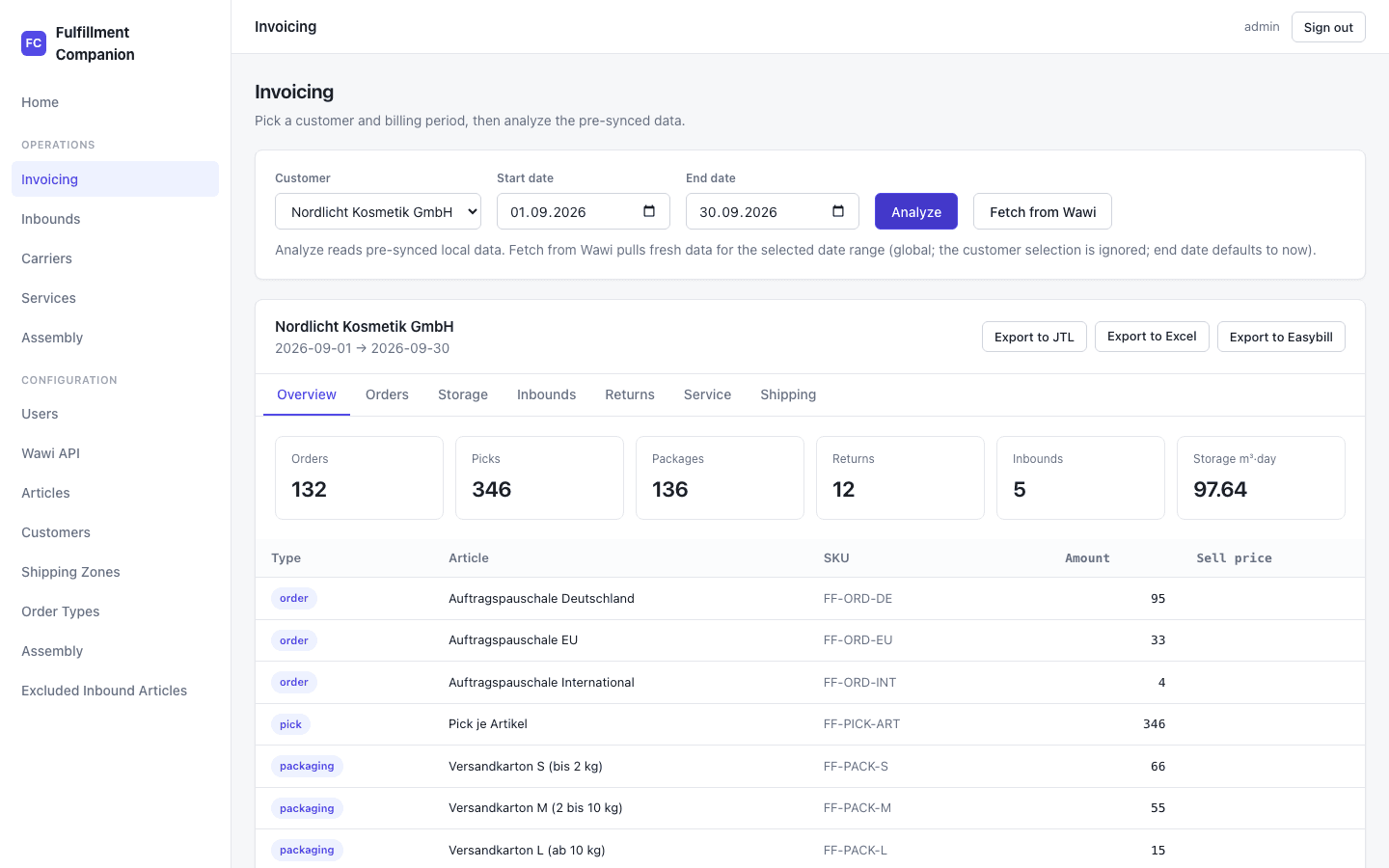Open Inbounds in the sidebar

point(115,219)
